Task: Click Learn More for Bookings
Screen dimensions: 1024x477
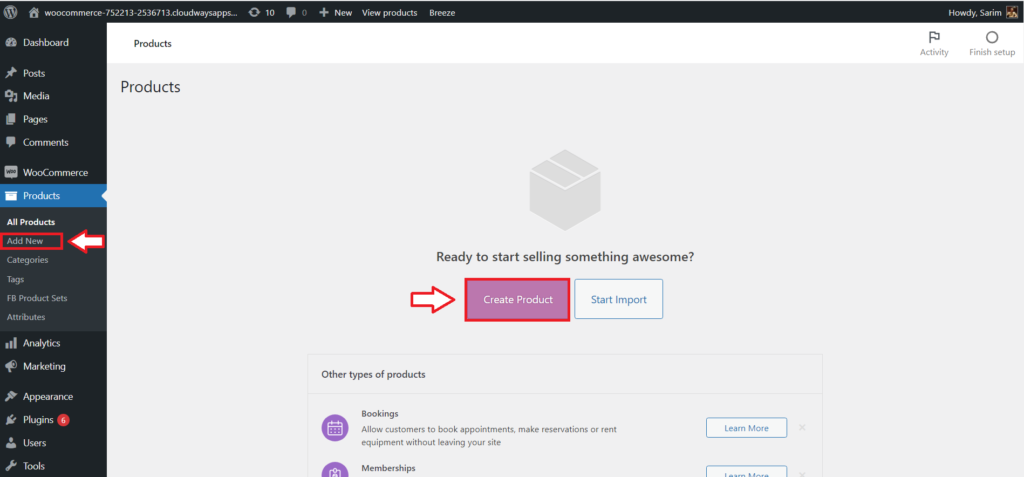Action: 746,428
